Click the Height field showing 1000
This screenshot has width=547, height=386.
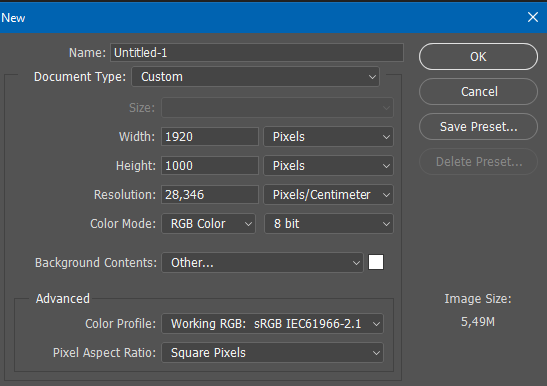(210, 165)
